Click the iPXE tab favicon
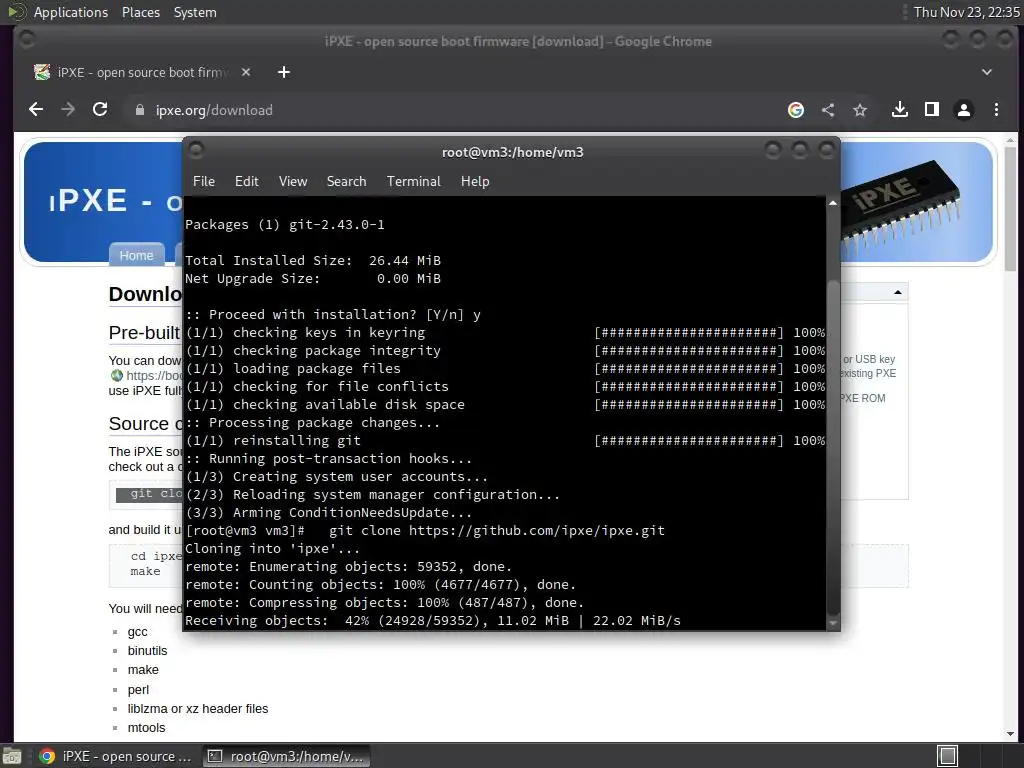The image size is (1024, 768). pos(42,72)
